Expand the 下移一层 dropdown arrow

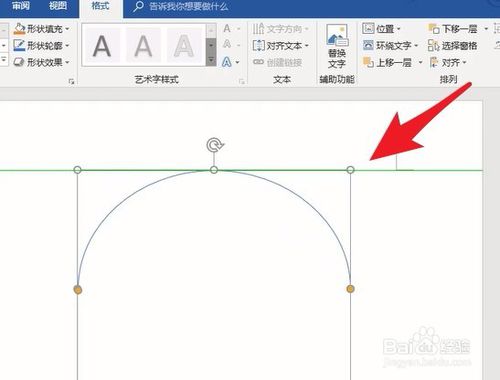point(486,29)
